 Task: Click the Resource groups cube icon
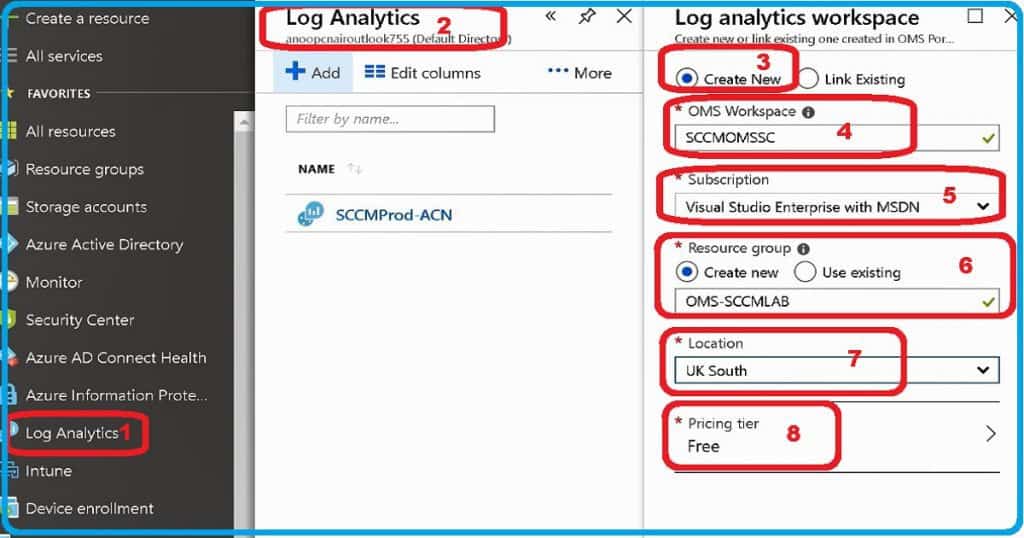click(10, 168)
